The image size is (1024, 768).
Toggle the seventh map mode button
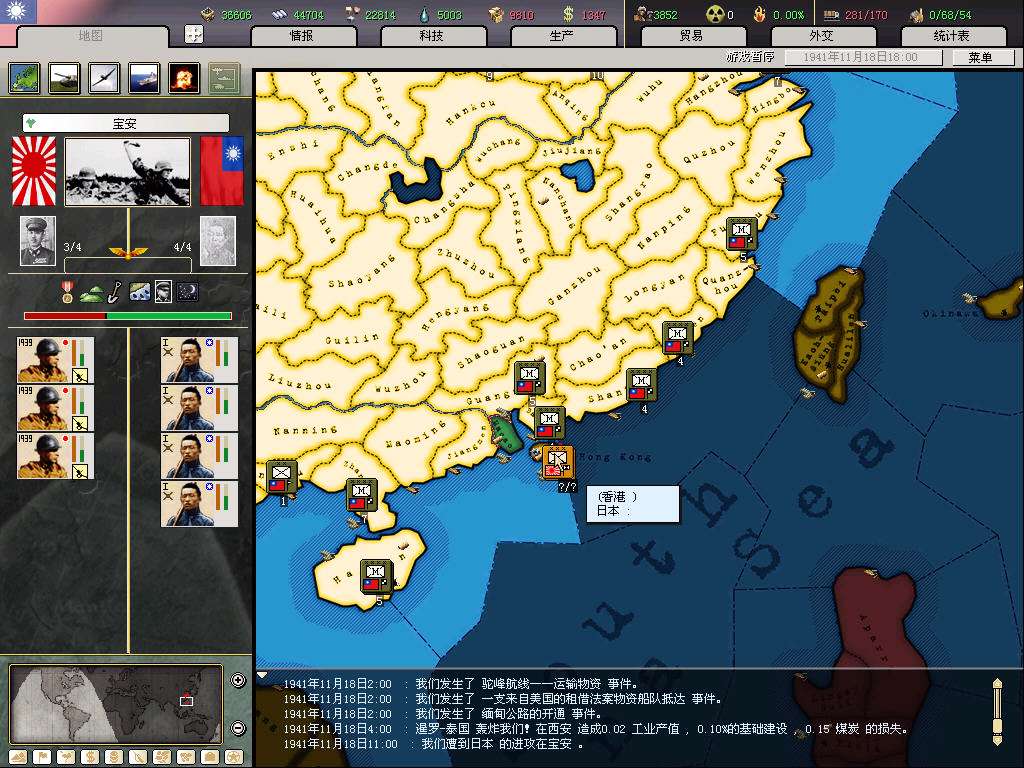click(162, 758)
